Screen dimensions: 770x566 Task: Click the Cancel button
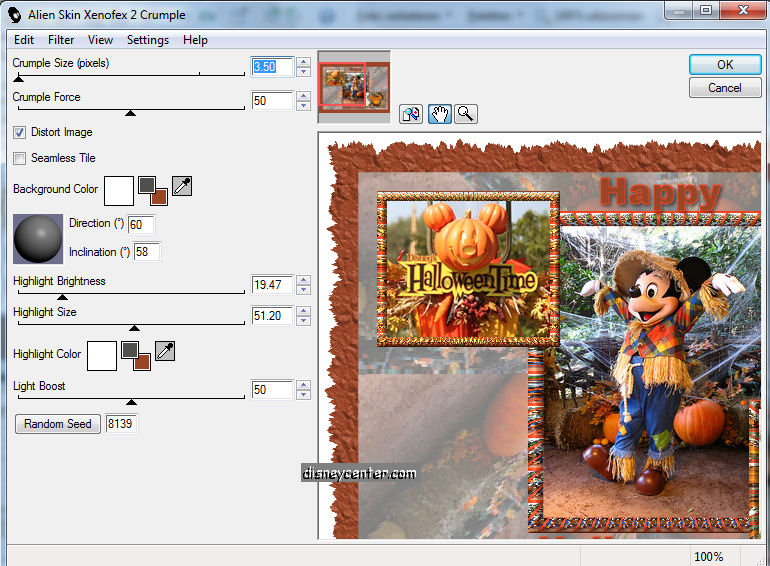pos(725,88)
